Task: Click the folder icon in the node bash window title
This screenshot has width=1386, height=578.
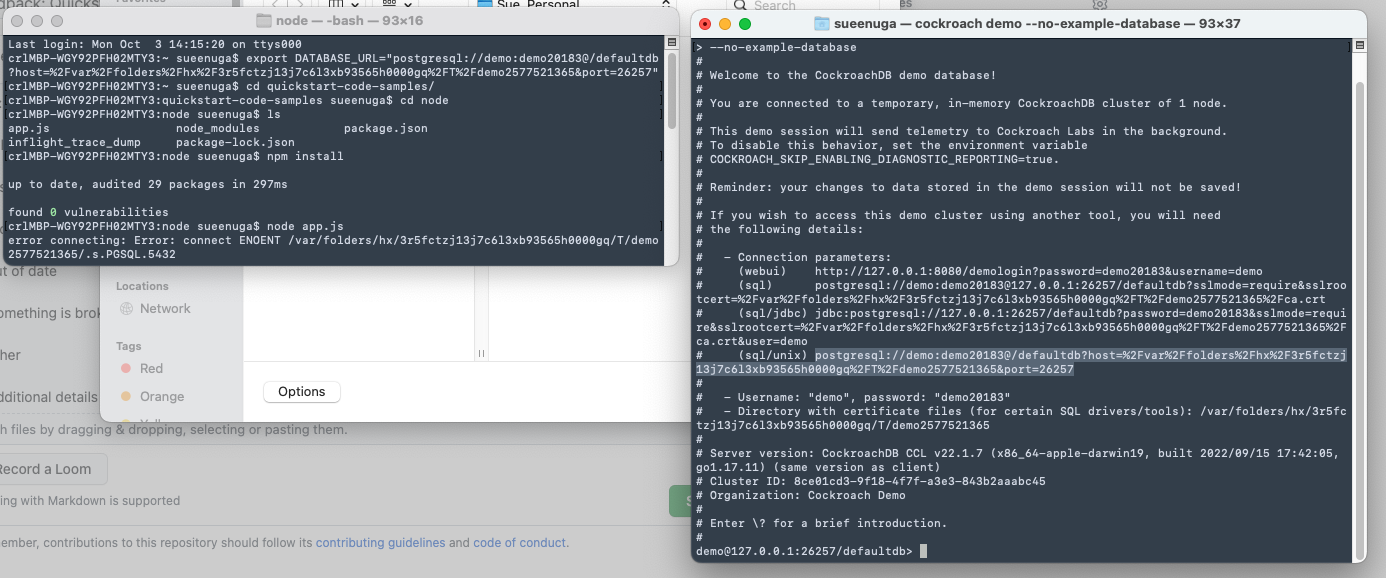Action: [x=264, y=21]
